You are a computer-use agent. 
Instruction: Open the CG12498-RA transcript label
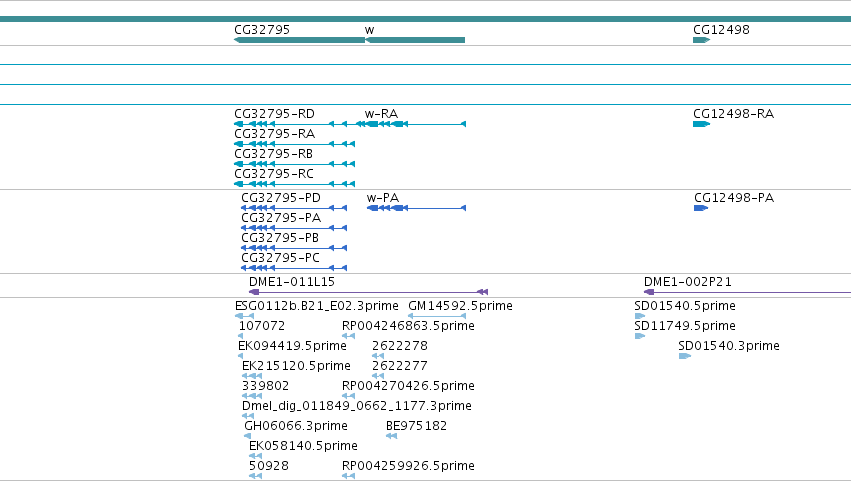(x=734, y=114)
